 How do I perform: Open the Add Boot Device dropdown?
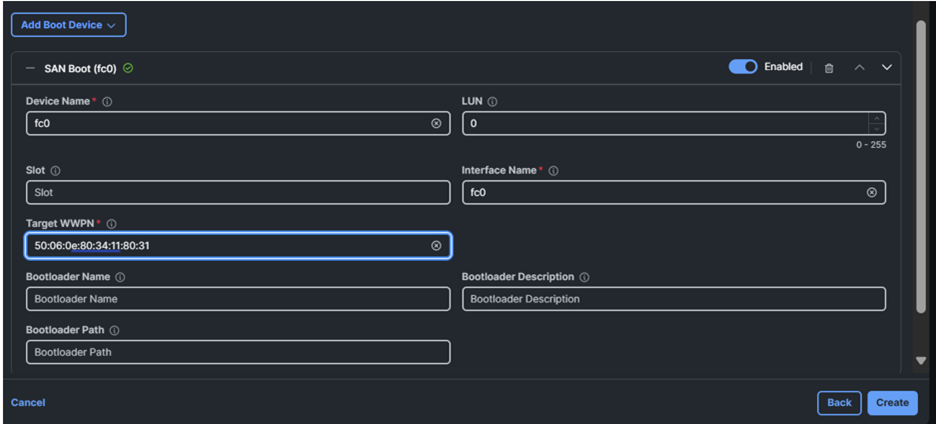(x=68, y=25)
